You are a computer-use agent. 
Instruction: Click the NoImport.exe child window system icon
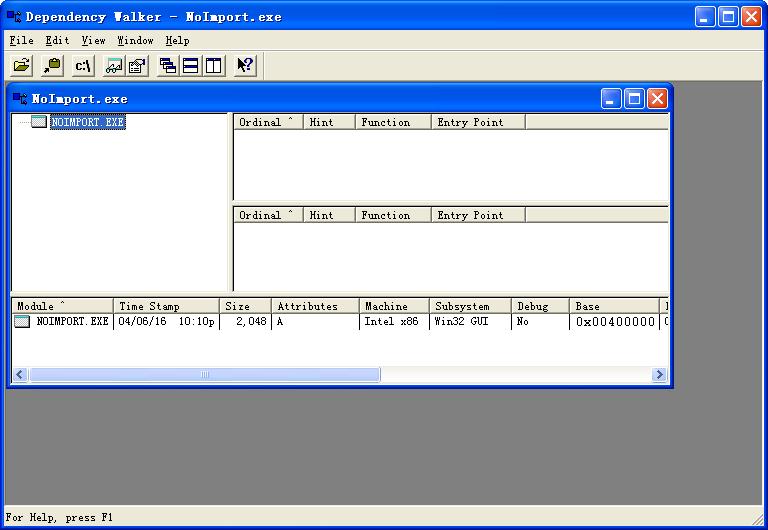coord(20,98)
